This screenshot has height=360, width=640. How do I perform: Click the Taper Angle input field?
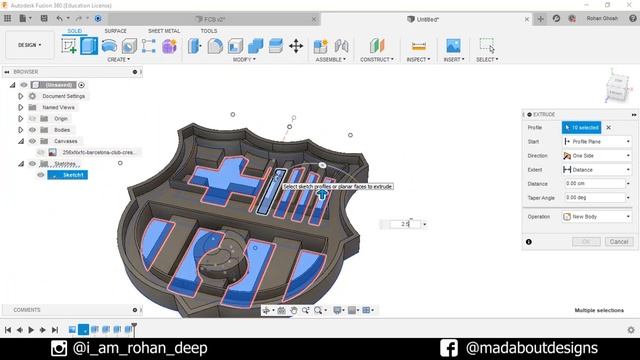[594, 198]
